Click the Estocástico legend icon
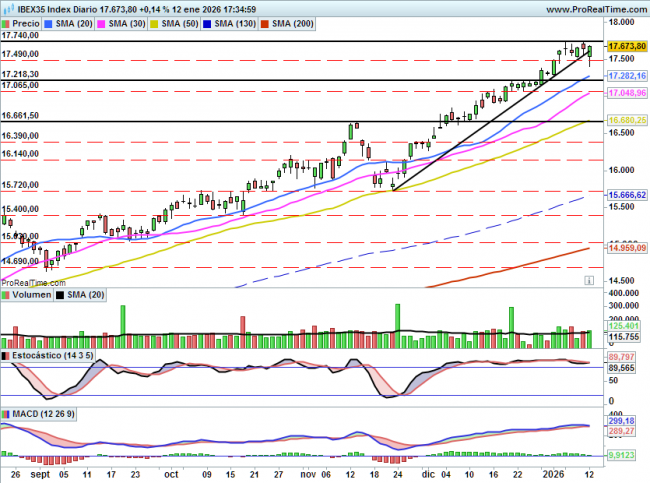Image resolution: width=650 pixels, height=483 pixels. (5, 356)
